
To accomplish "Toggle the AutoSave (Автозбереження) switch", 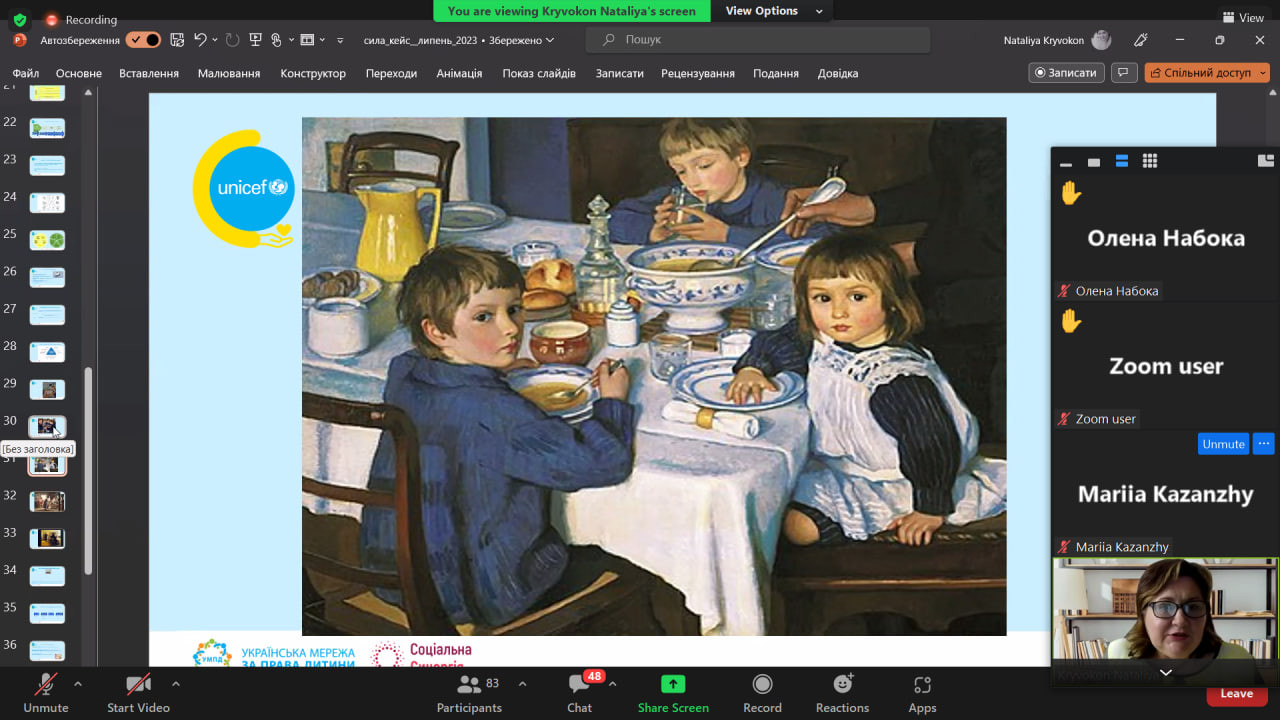I will pyautogui.click(x=143, y=40).
